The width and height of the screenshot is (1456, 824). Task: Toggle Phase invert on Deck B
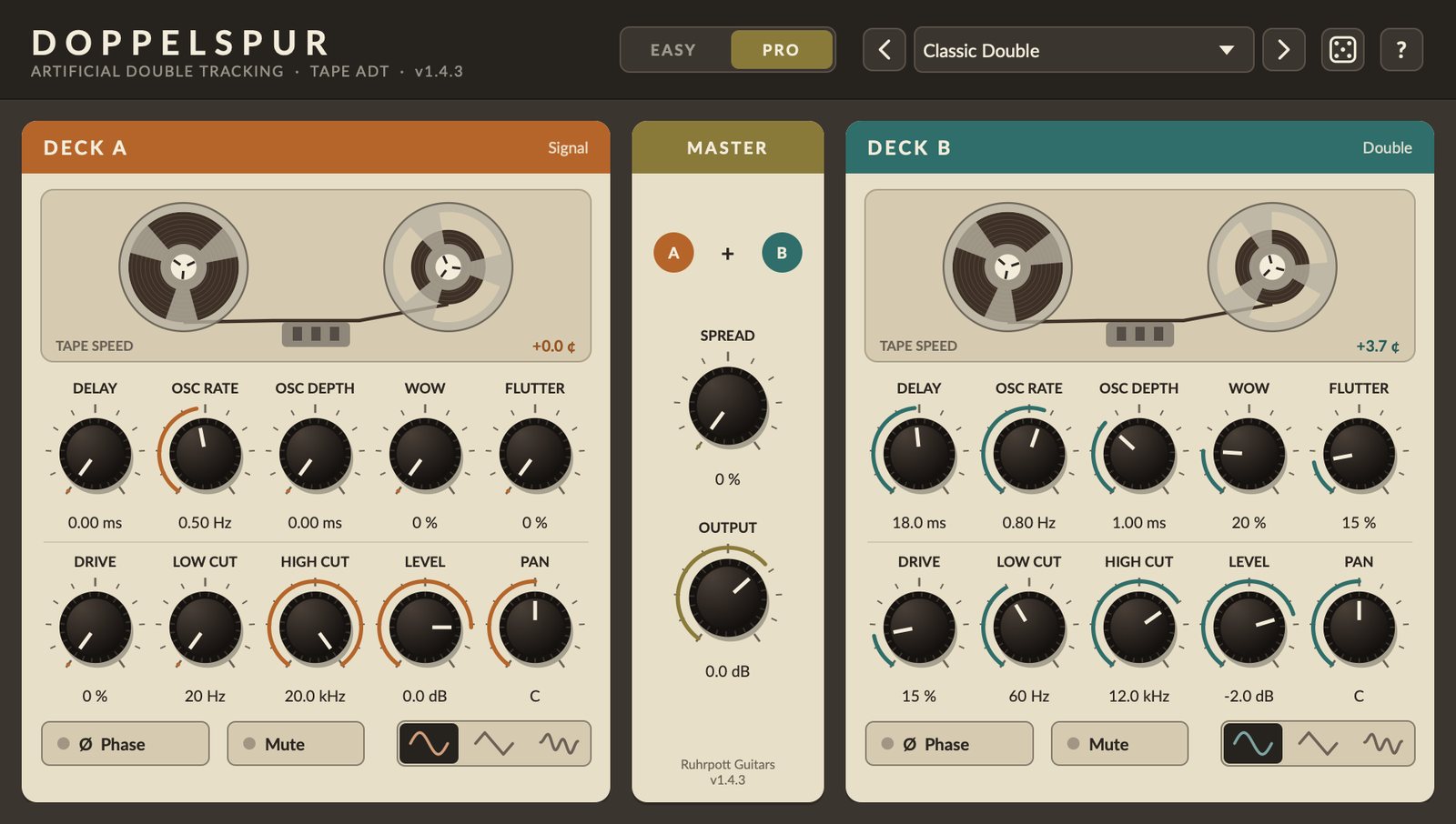[x=949, y=744]
